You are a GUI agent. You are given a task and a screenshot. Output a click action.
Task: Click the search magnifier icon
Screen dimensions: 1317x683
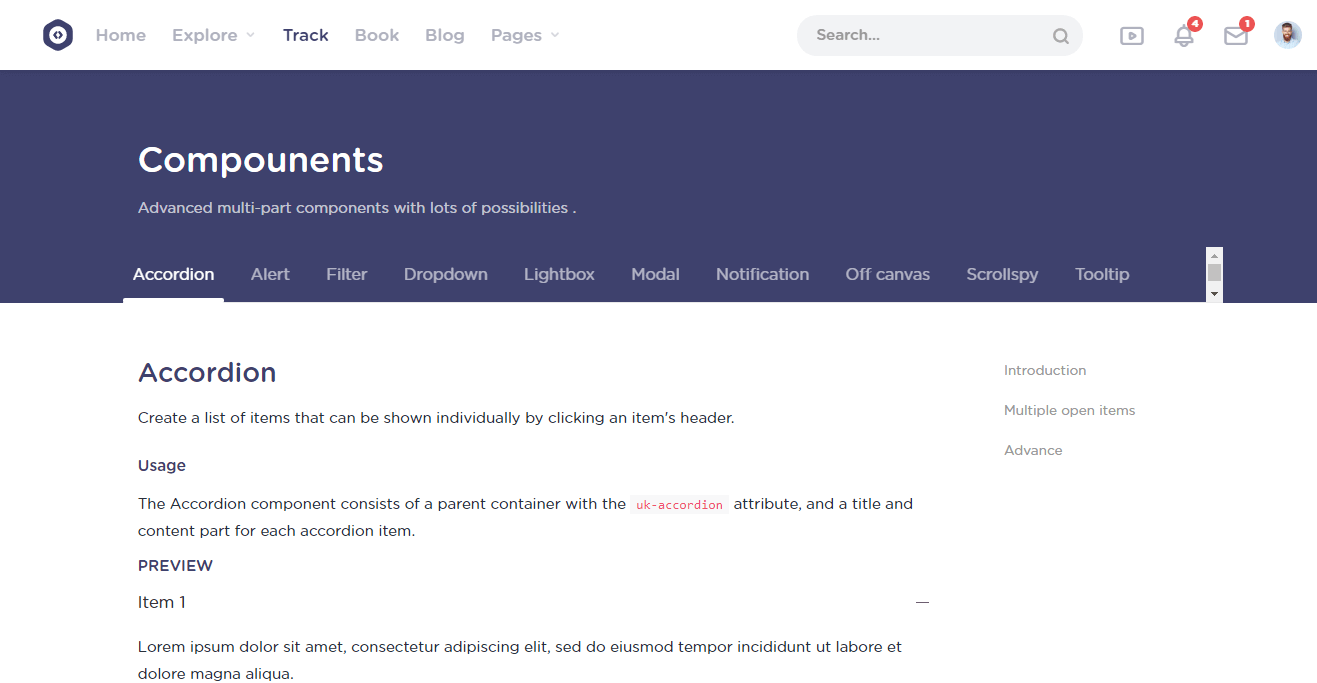click(1061, 36)
